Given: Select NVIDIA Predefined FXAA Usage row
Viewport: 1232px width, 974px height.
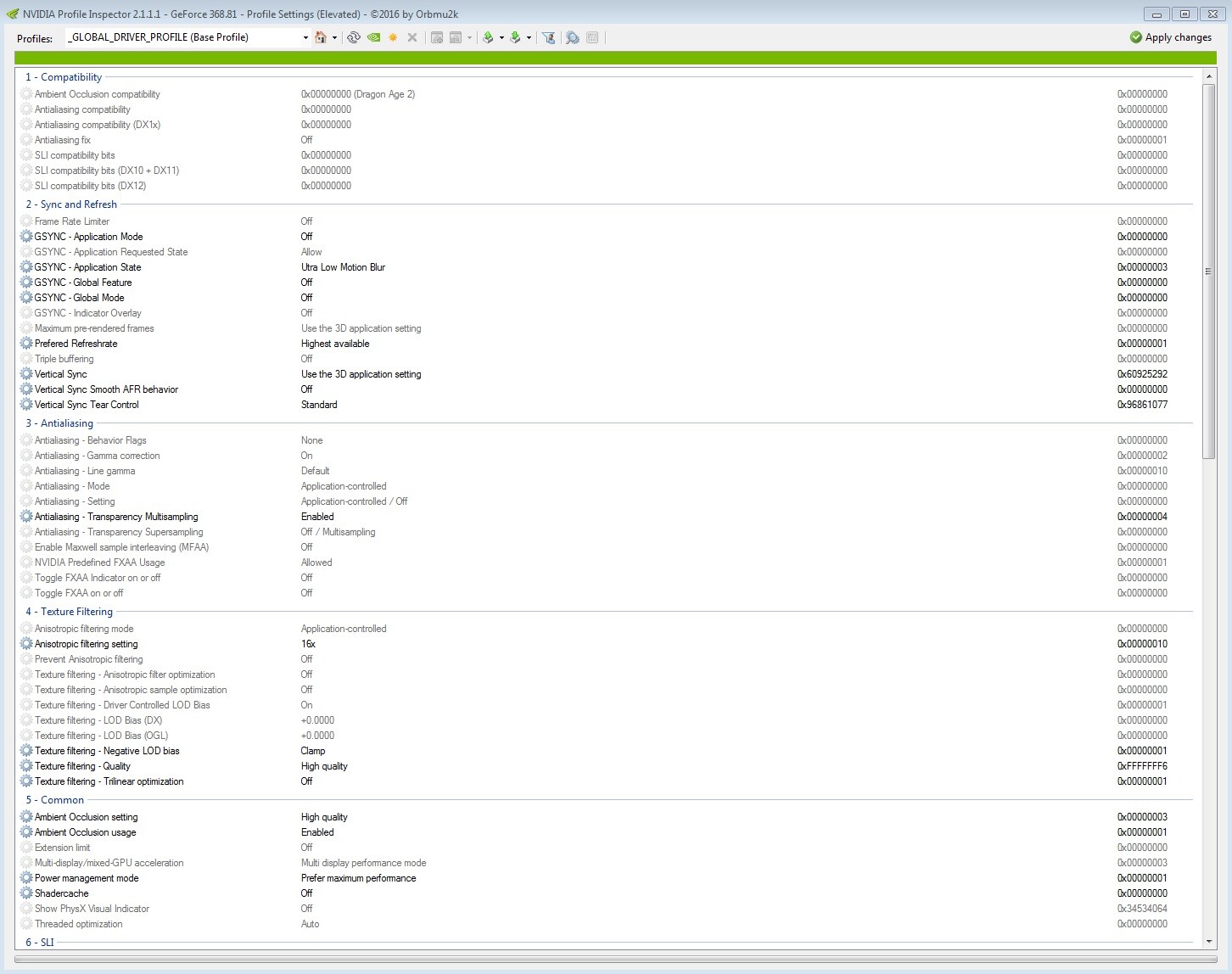Looking at the screenshot, I should click(x=605, y=563).
